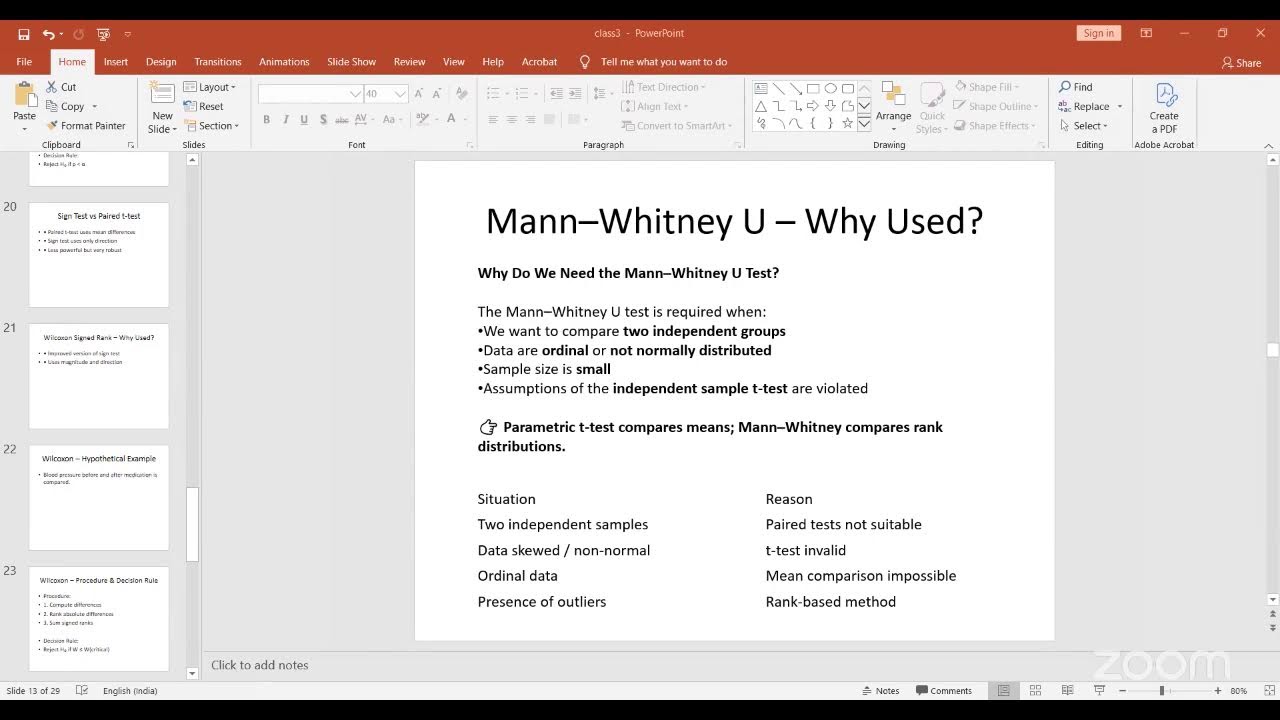
Task: Insert a New Slide
Action: pos(162,108)
